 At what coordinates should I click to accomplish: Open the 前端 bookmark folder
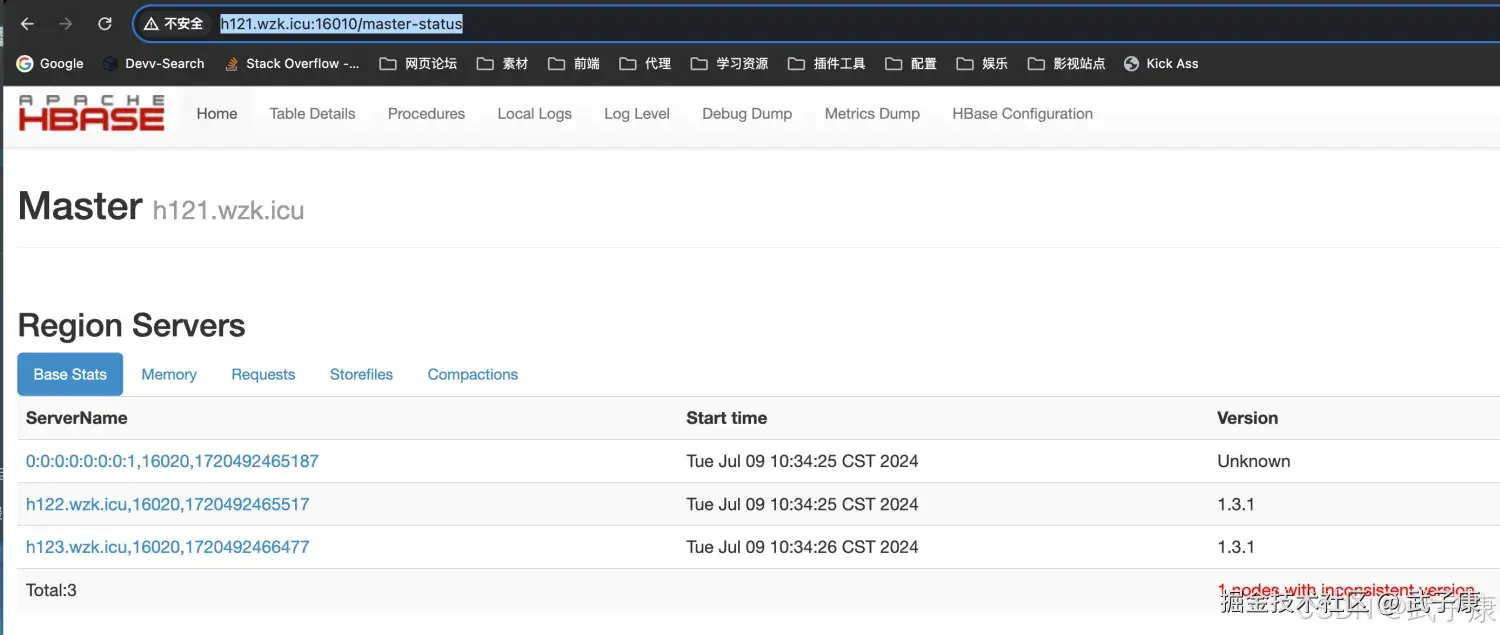574,63
